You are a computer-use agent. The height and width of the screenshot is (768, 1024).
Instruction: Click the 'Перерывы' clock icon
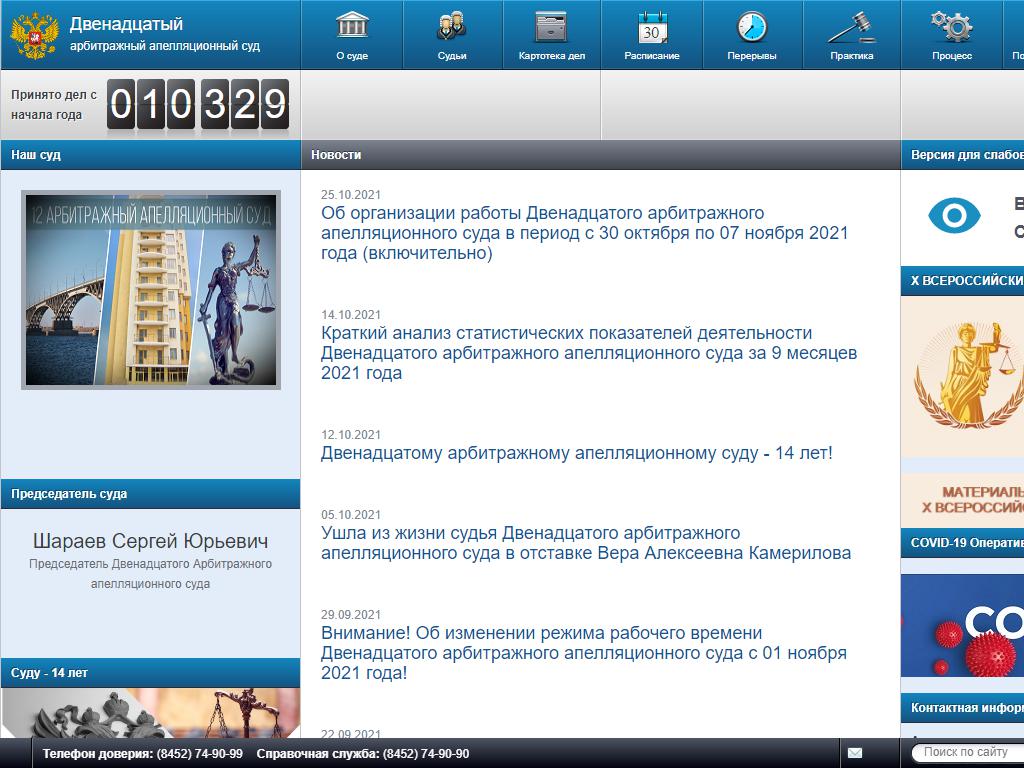(752, 27)
